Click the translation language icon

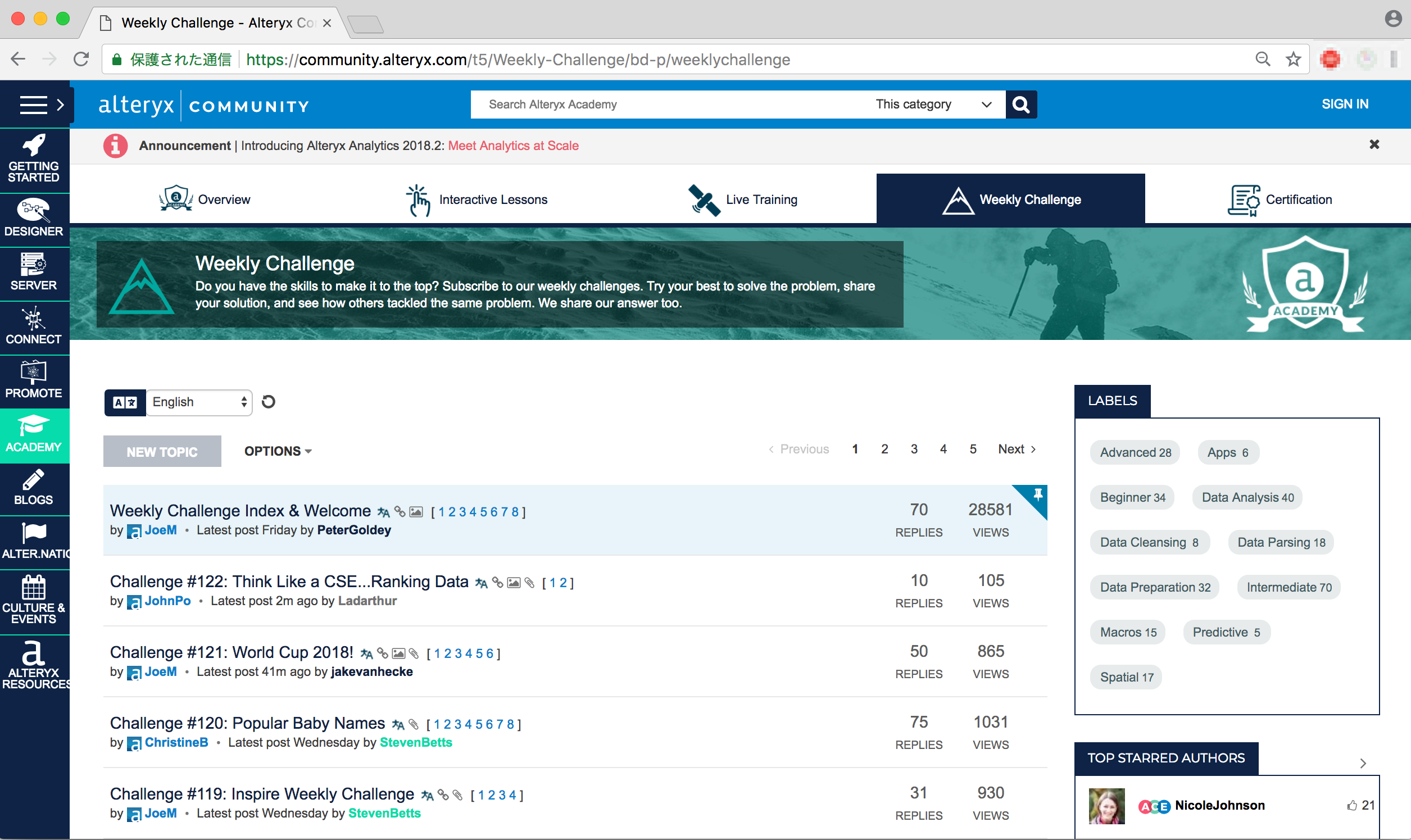click(x=125, y=402)
